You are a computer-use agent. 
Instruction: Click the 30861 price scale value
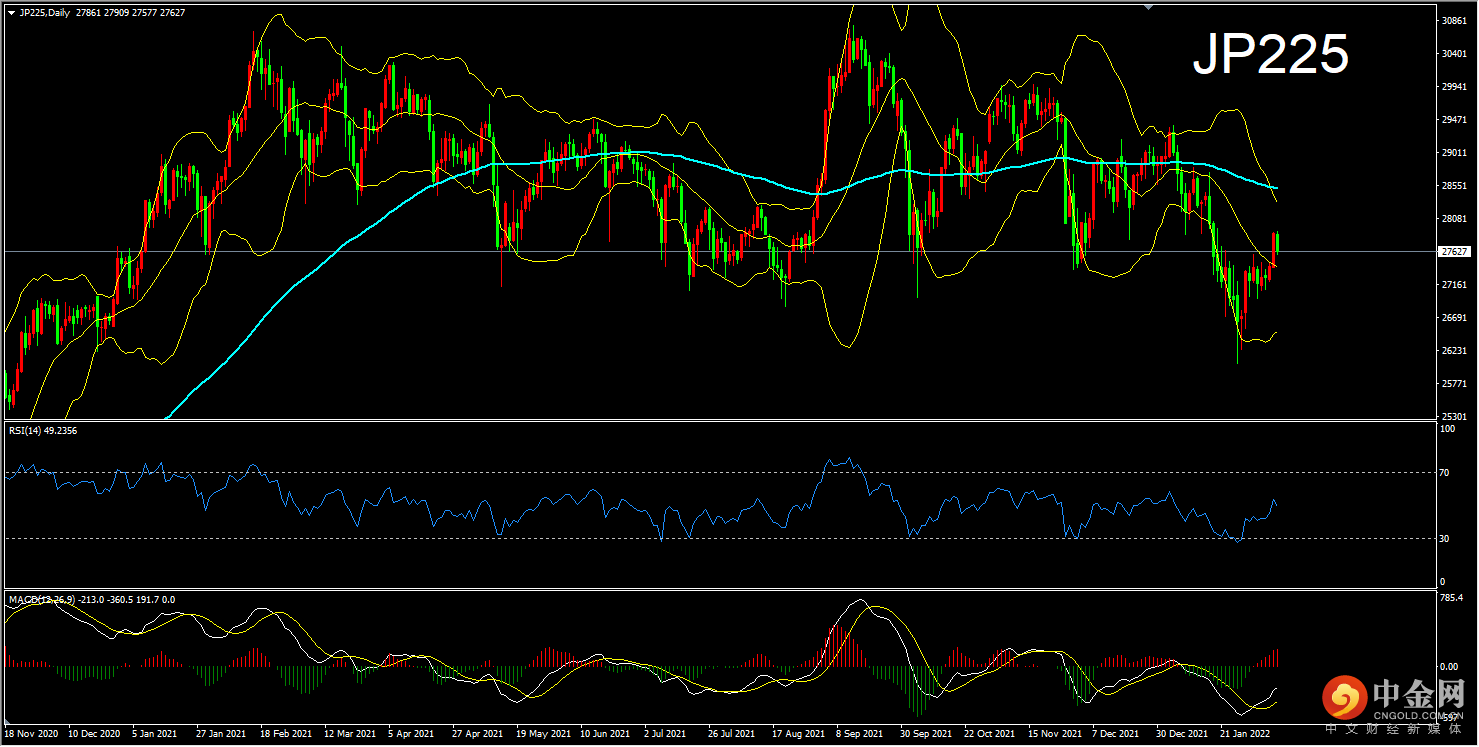[x=1455, y=20]
